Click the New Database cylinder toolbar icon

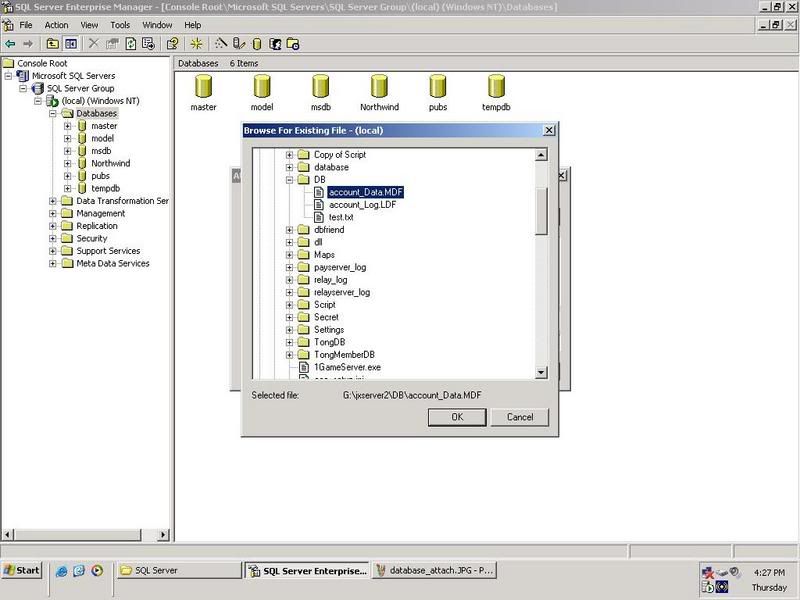click(257, 44)
